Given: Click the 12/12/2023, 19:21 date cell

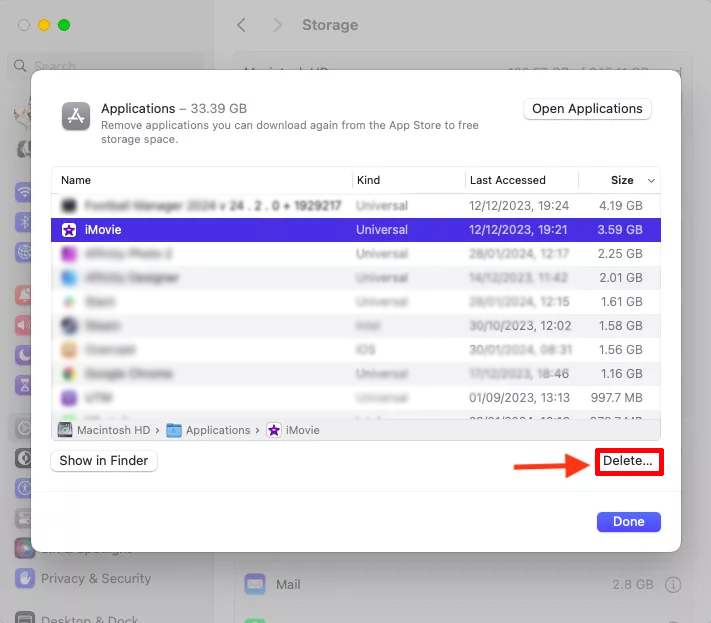Looking at the screenshot, I should pos(518,230).
